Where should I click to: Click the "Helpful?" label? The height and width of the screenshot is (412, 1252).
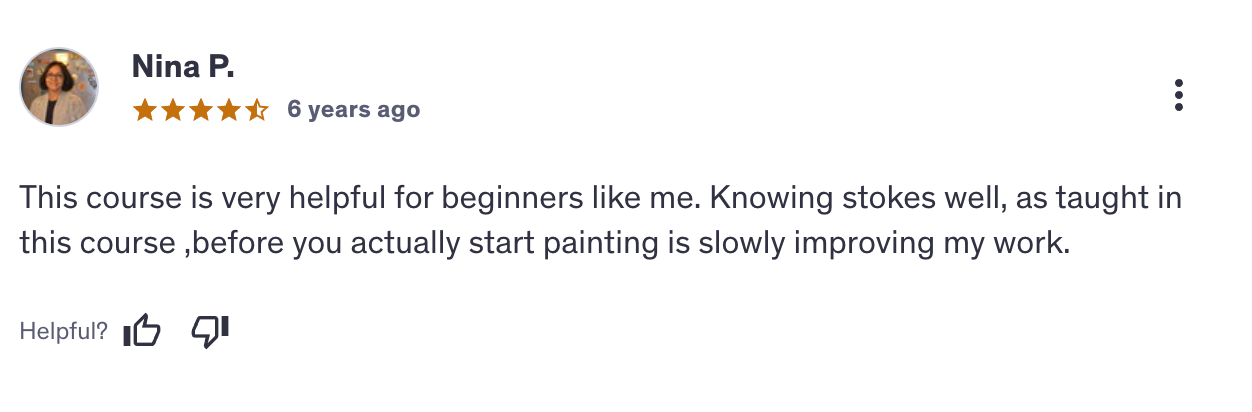(x=63, y=332)
